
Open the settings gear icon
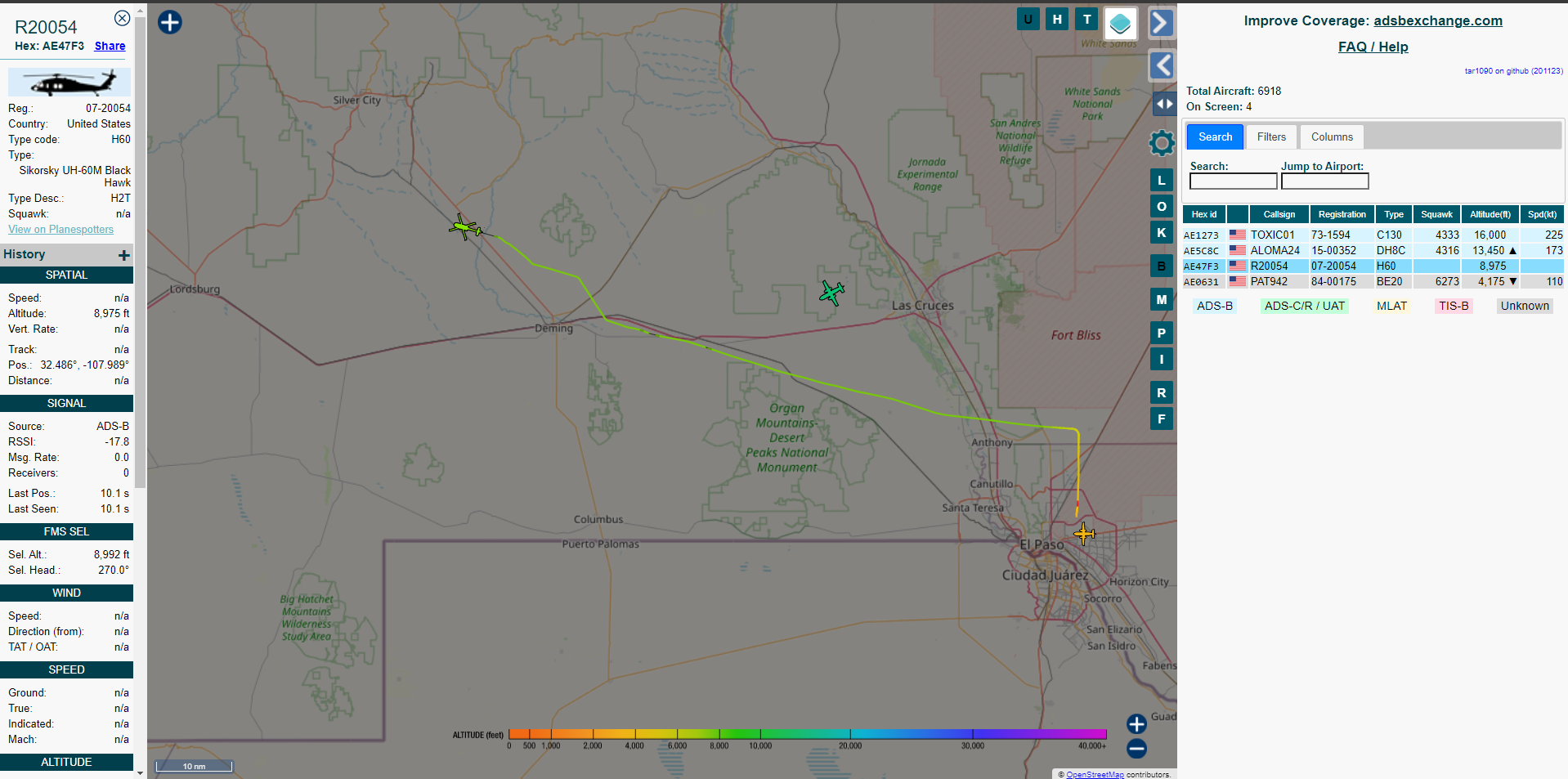point(1162,143)
